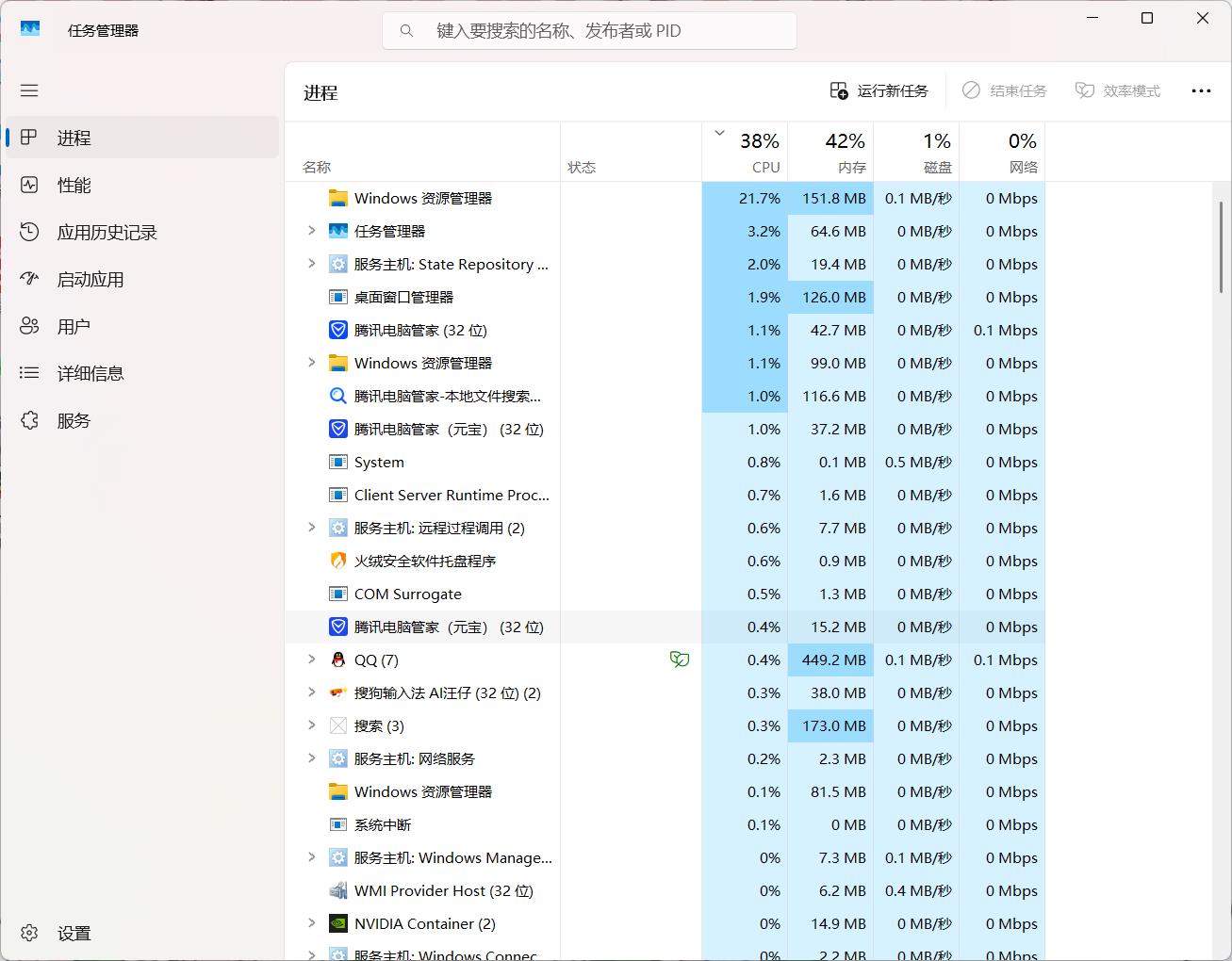Viewport: 1232px width, 961px height.
Task: Open the 应用历史记录 tab
Action: click(142, 232)
